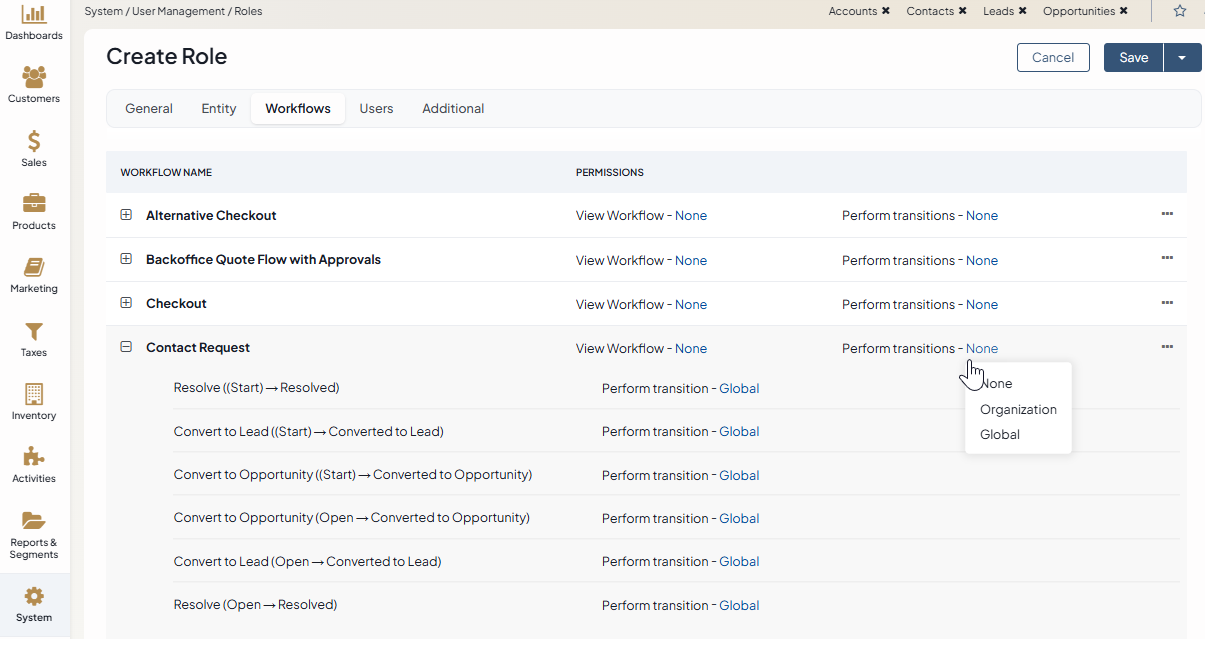Open the Inventory building icon

coord(34,395)
